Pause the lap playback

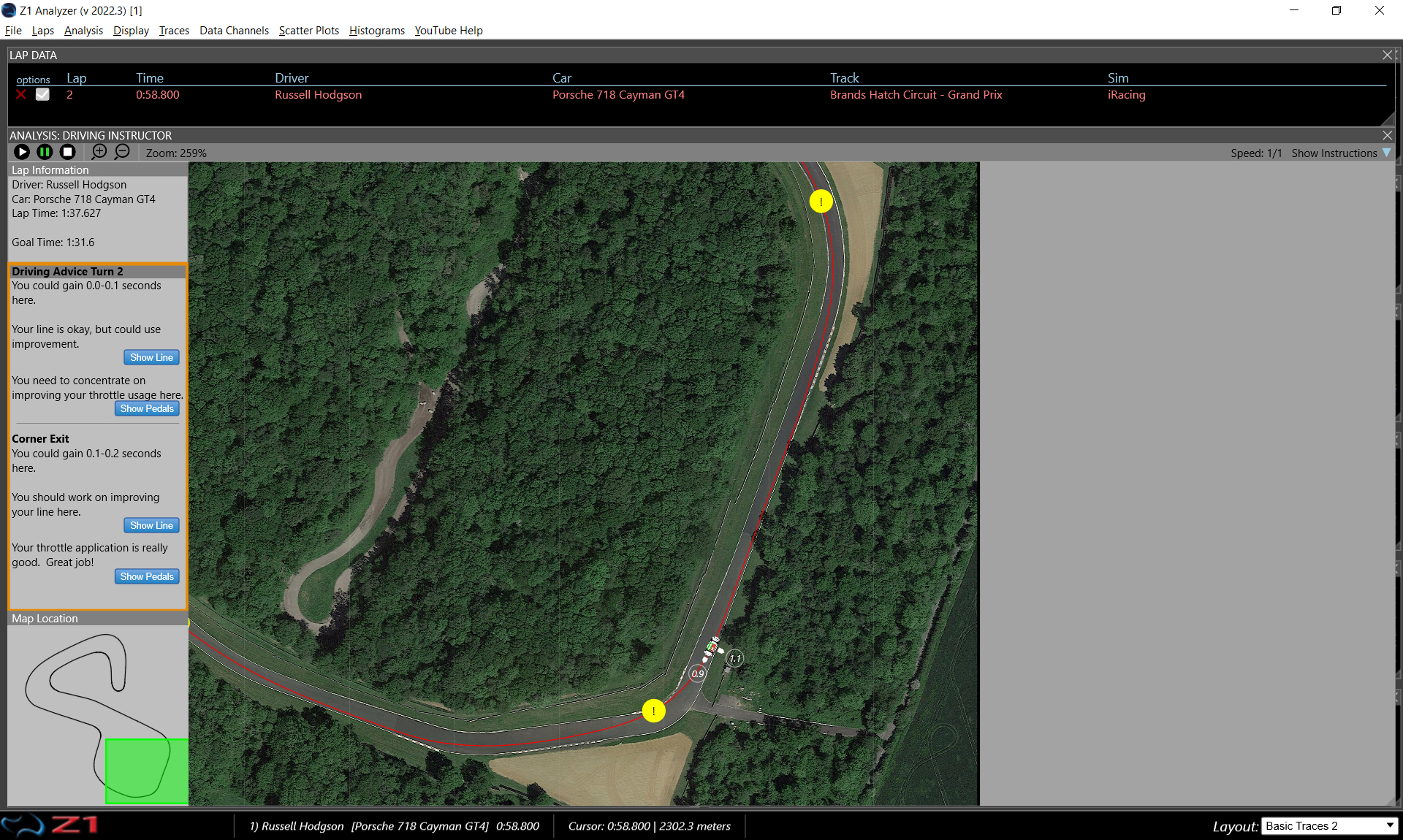45,152
